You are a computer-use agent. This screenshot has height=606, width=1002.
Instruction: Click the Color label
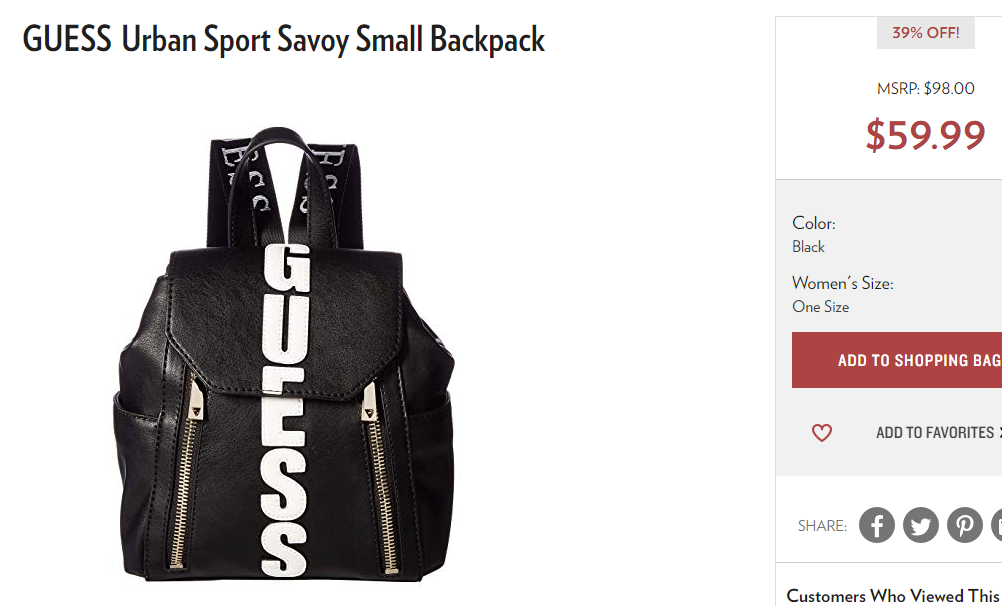click(813, 223)
